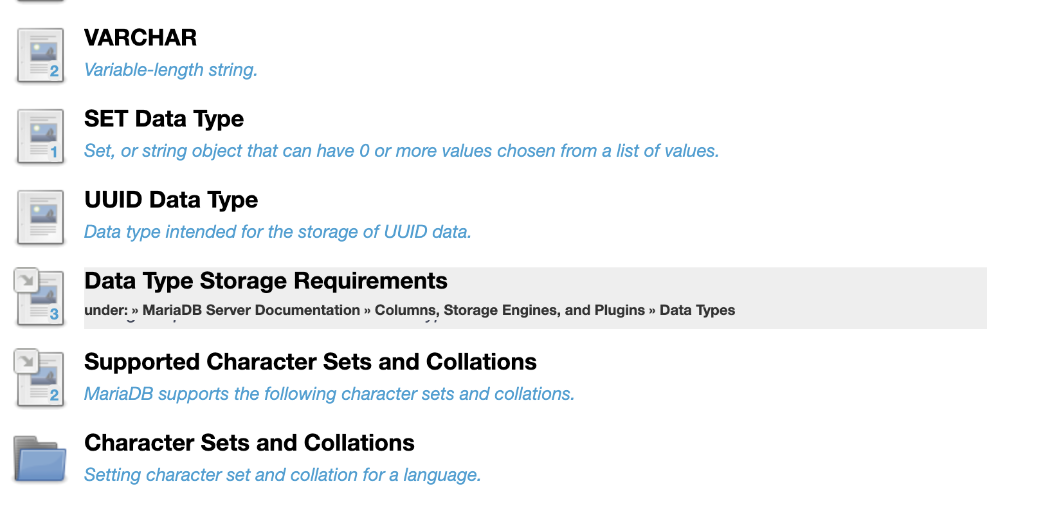Click the Data Type Storage Requirements shortcut icon
The image size is (1044, 508).
point(39,297)
